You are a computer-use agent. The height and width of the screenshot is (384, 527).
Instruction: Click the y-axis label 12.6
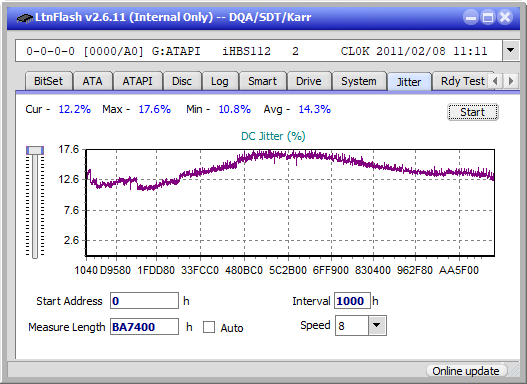[69, 179]
